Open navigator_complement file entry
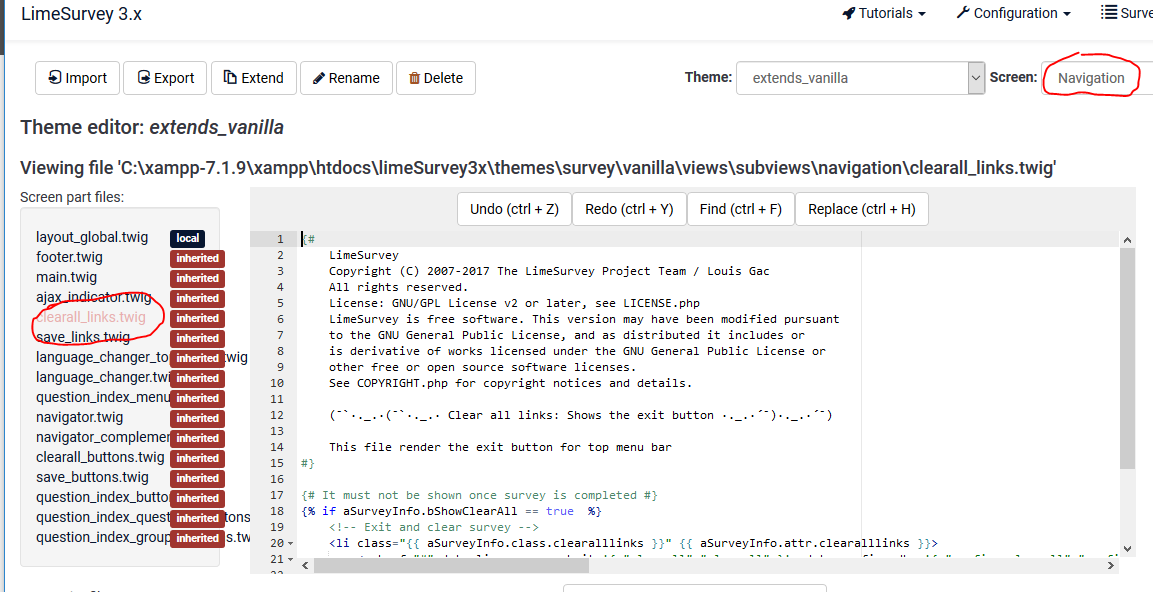1153x592 pixels. [x=103, y=438]
